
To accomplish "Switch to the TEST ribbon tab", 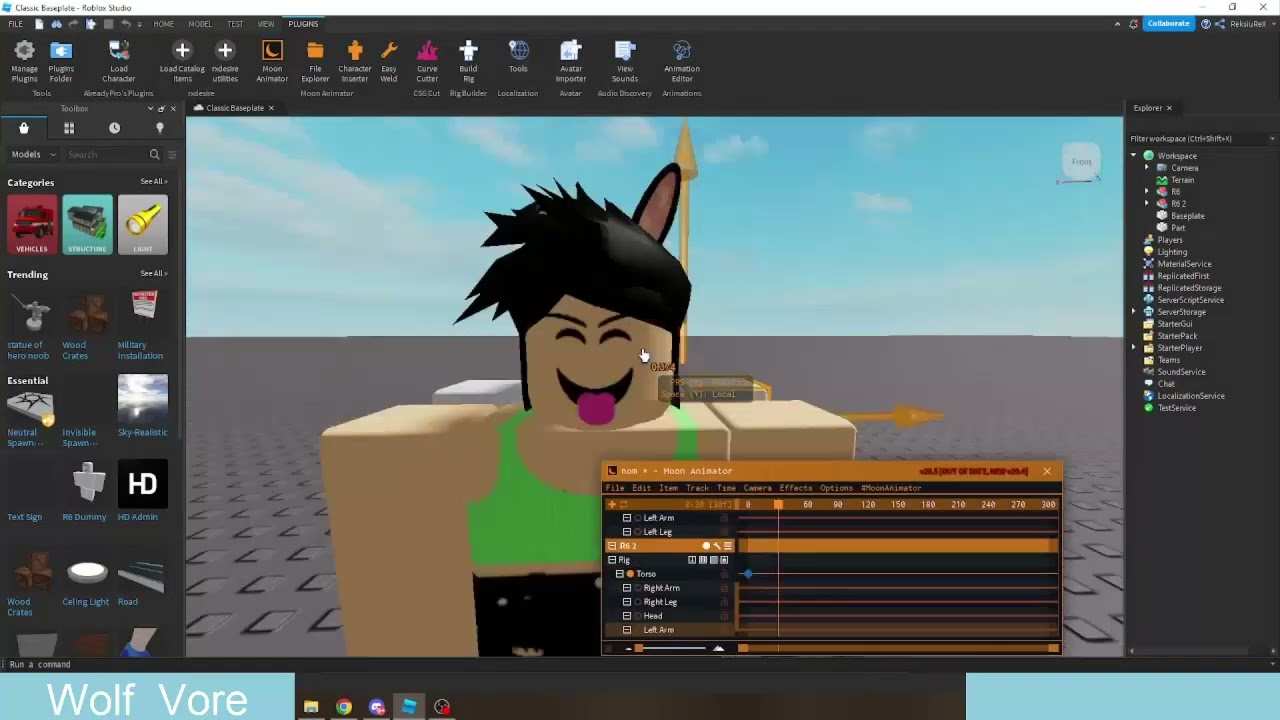I will pyautogui.click(x=235, y=23).
